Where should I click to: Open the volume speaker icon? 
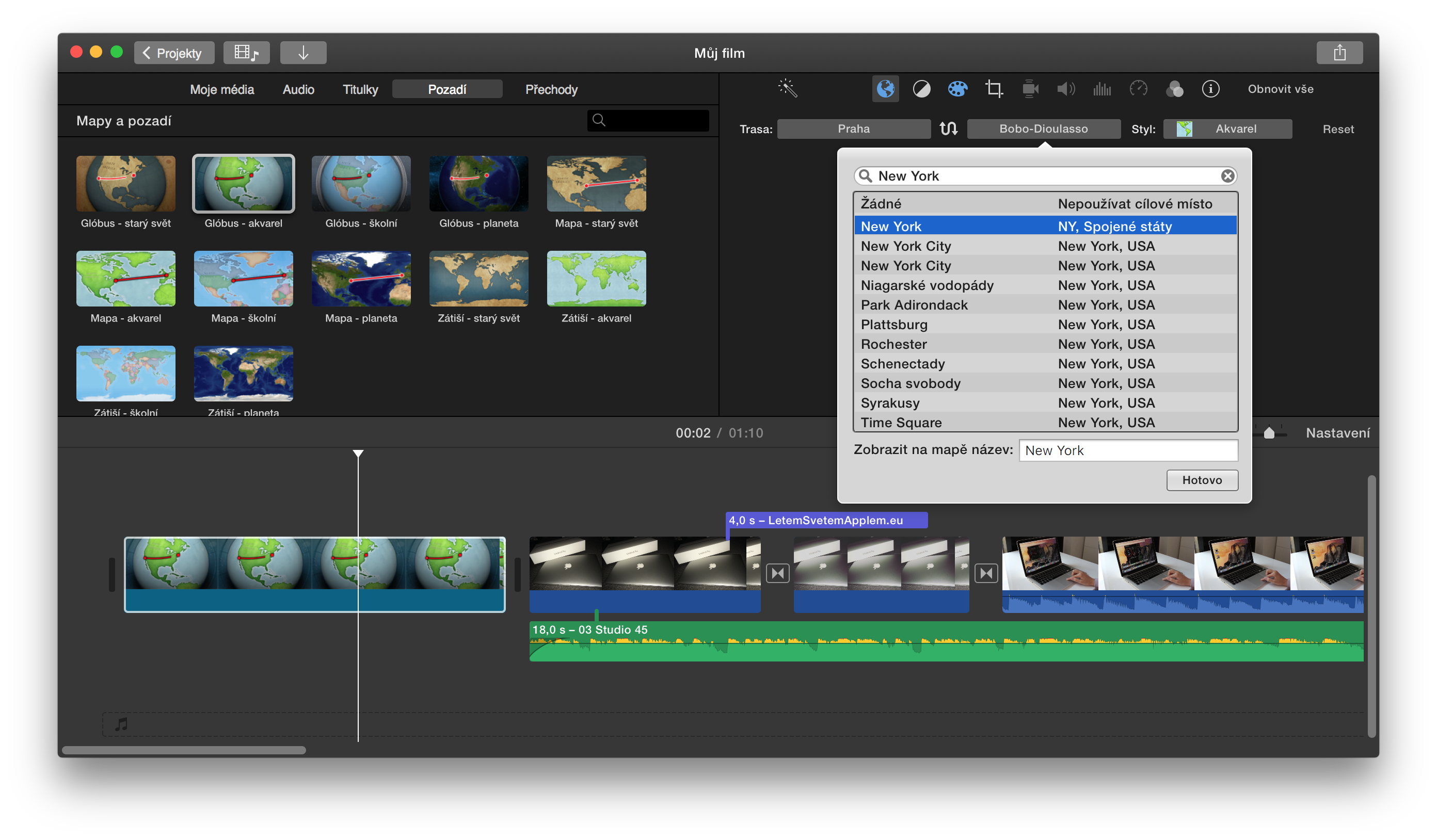1065,89
